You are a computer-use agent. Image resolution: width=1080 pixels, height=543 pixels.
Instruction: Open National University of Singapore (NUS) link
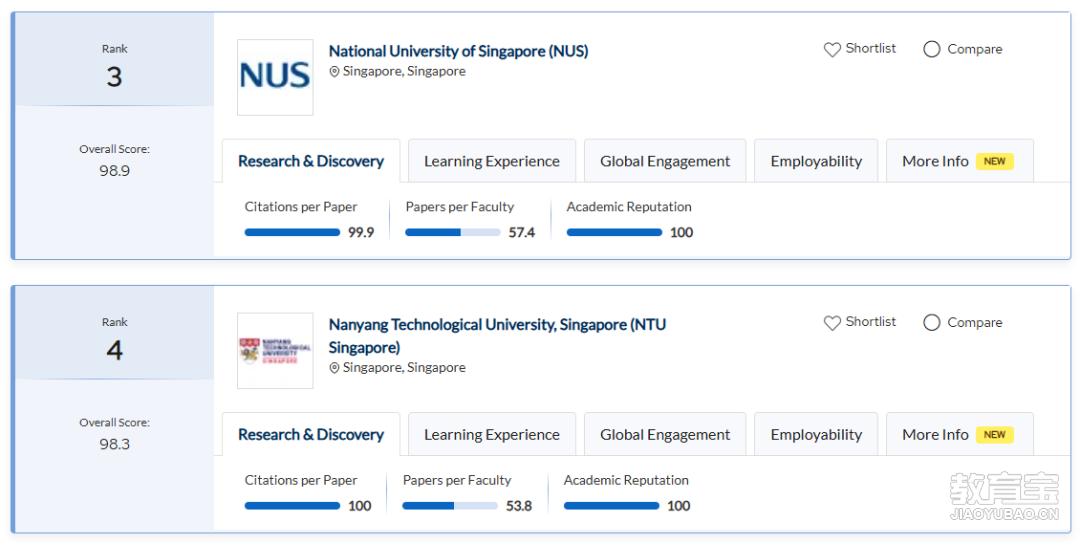tap(459, 51)
